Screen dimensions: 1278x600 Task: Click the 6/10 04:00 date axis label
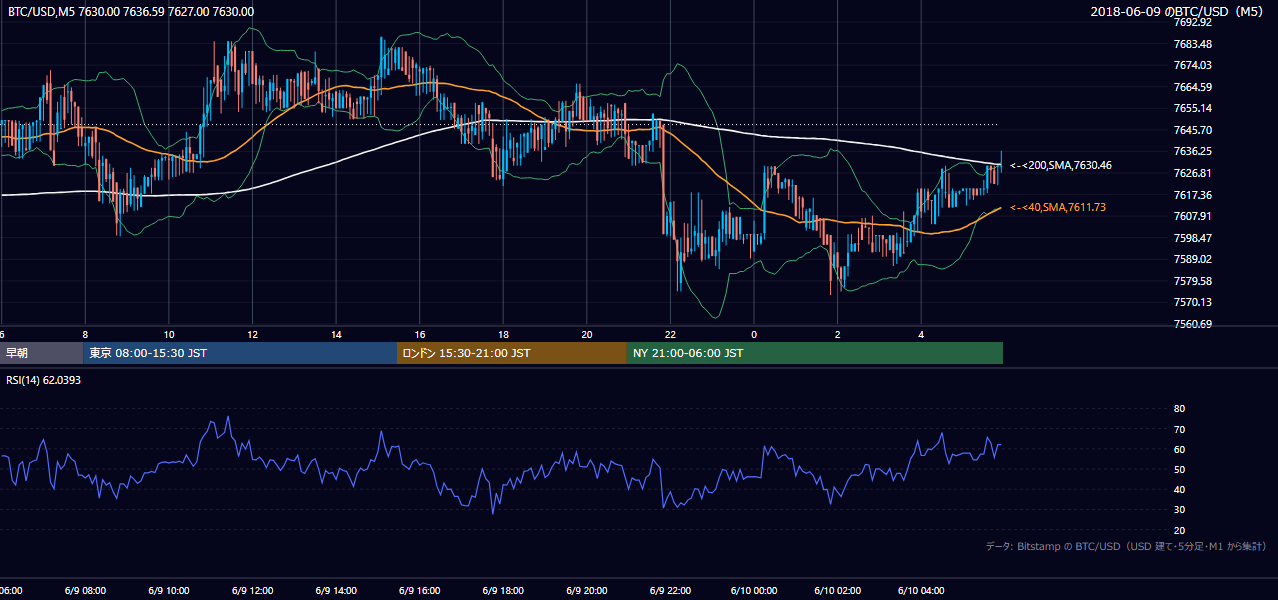coord(922,590)
